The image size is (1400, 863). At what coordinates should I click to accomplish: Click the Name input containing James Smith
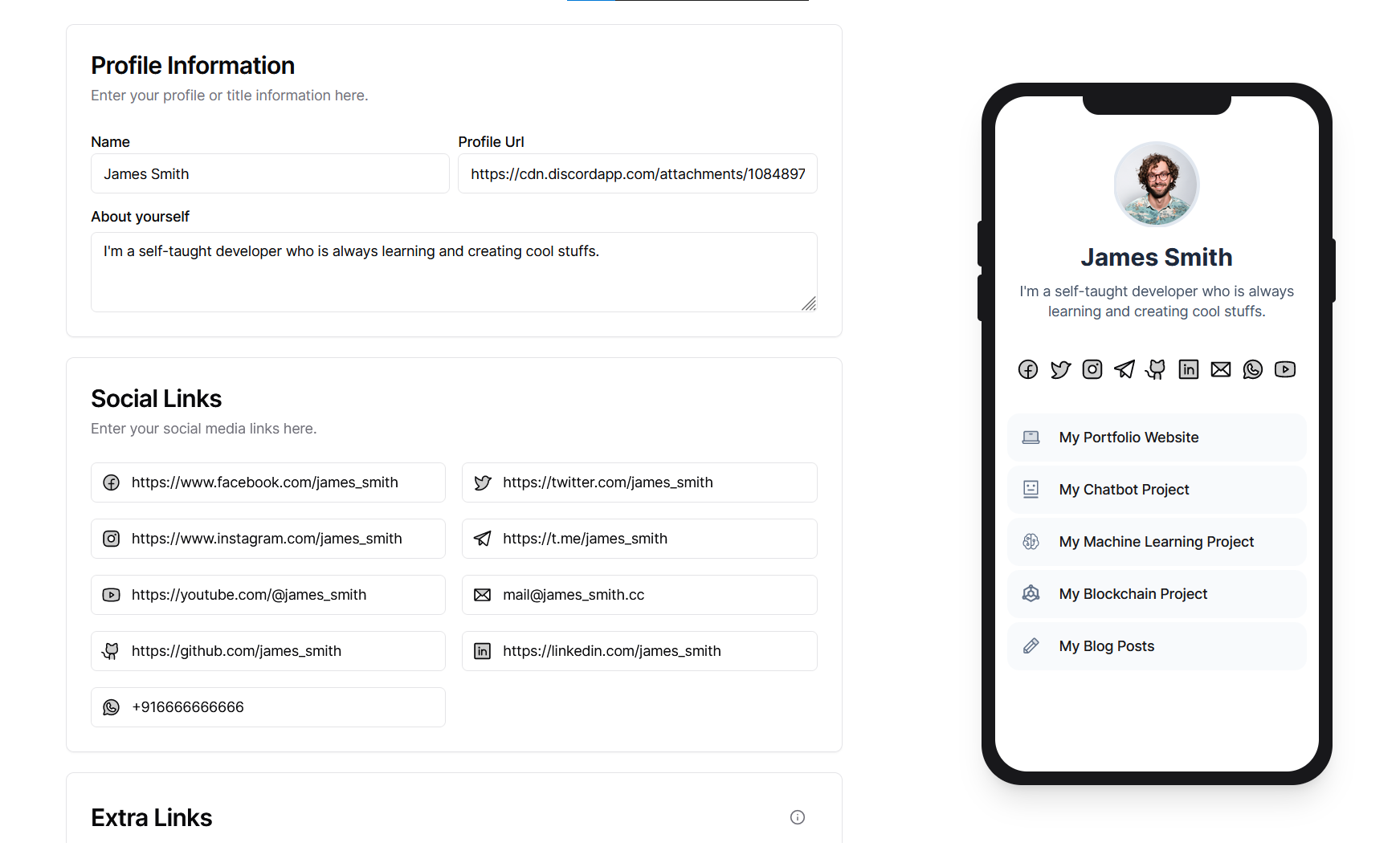coord(269,173)
